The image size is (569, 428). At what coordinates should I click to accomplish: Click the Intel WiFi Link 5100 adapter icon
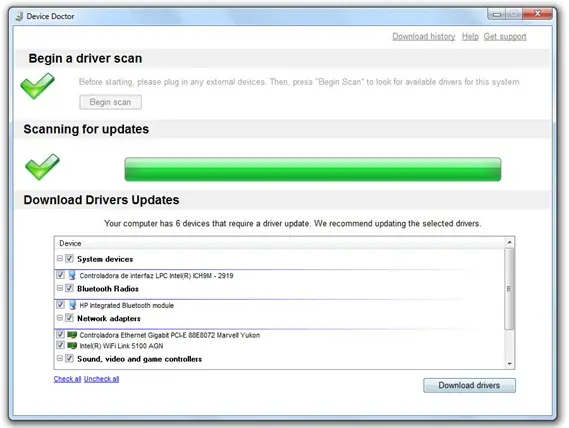72,345
